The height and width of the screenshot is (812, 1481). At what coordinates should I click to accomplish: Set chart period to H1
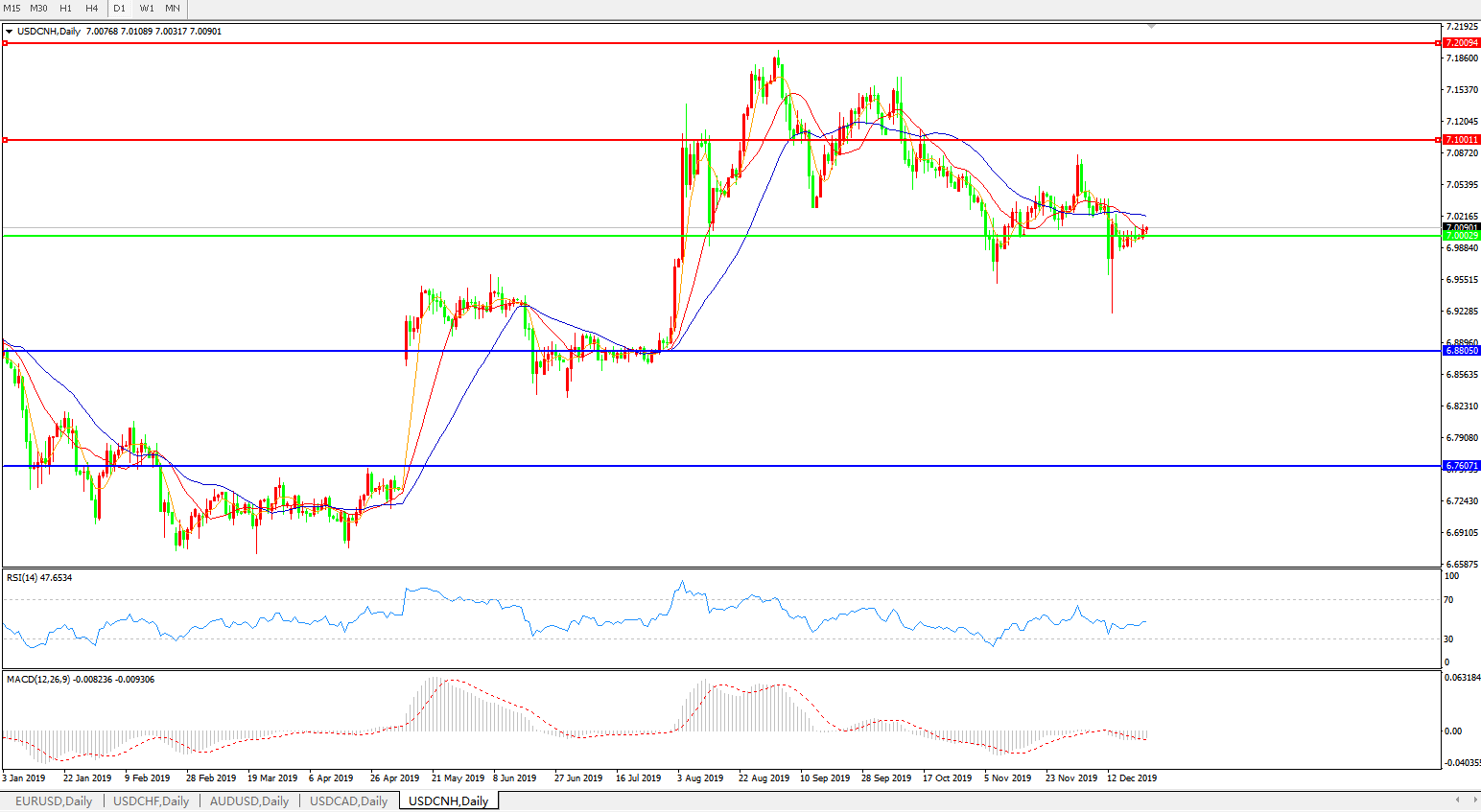[x=65, y=8]
